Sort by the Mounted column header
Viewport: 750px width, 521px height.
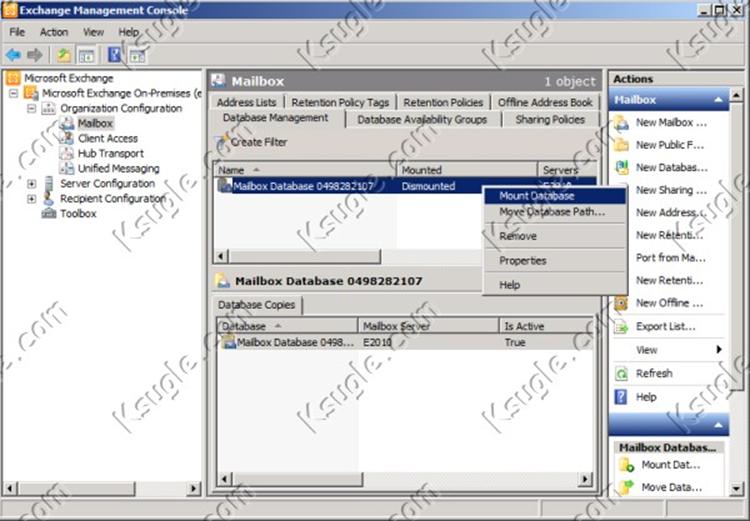click(467, 170)
